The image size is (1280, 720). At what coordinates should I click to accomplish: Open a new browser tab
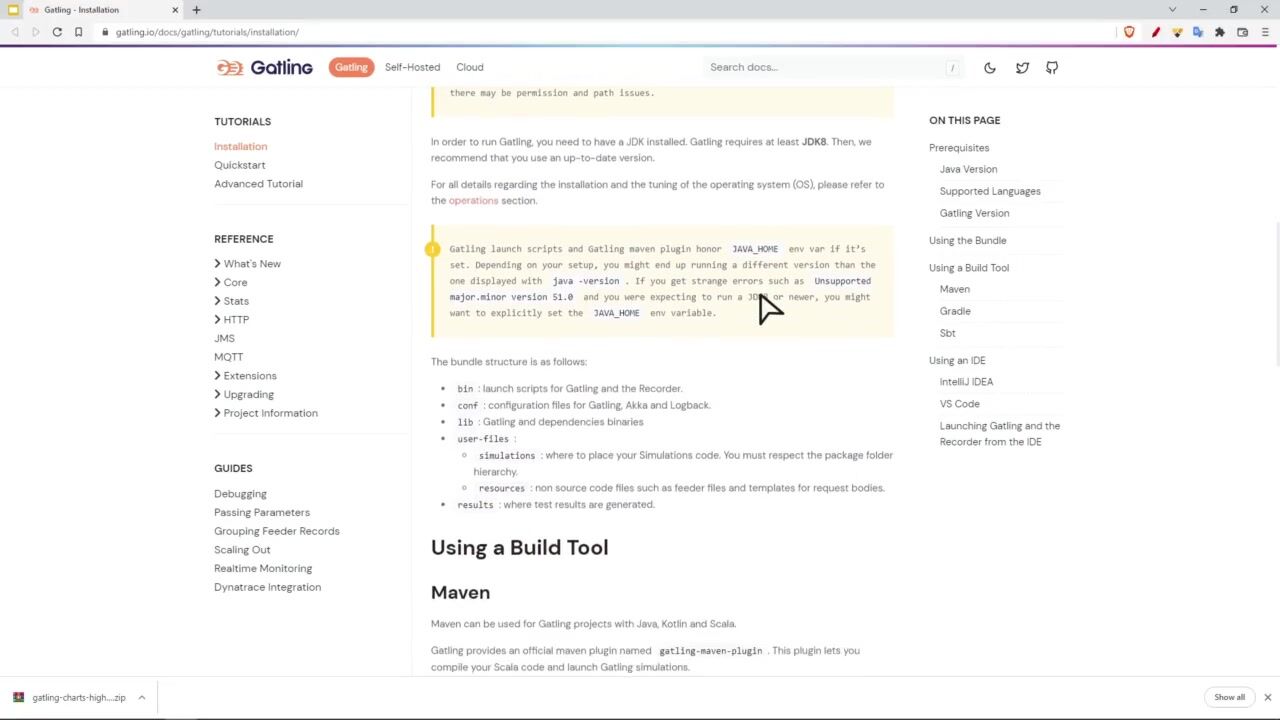point(196,10)
